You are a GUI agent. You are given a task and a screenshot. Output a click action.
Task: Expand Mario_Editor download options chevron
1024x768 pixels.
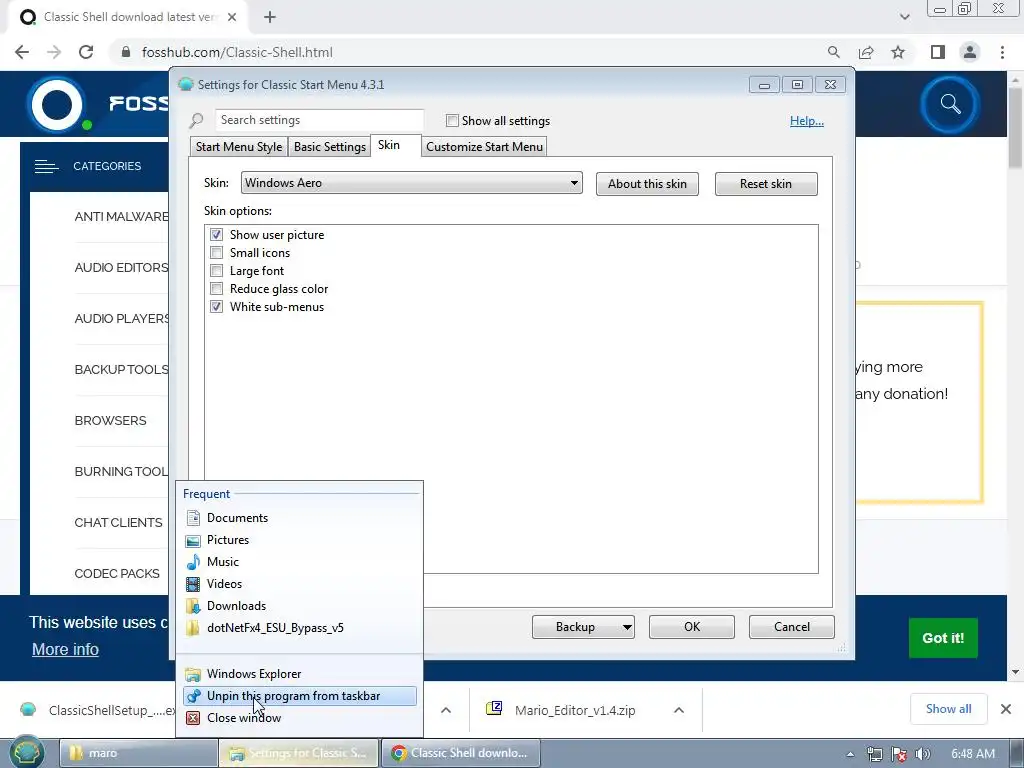(679, 710)
